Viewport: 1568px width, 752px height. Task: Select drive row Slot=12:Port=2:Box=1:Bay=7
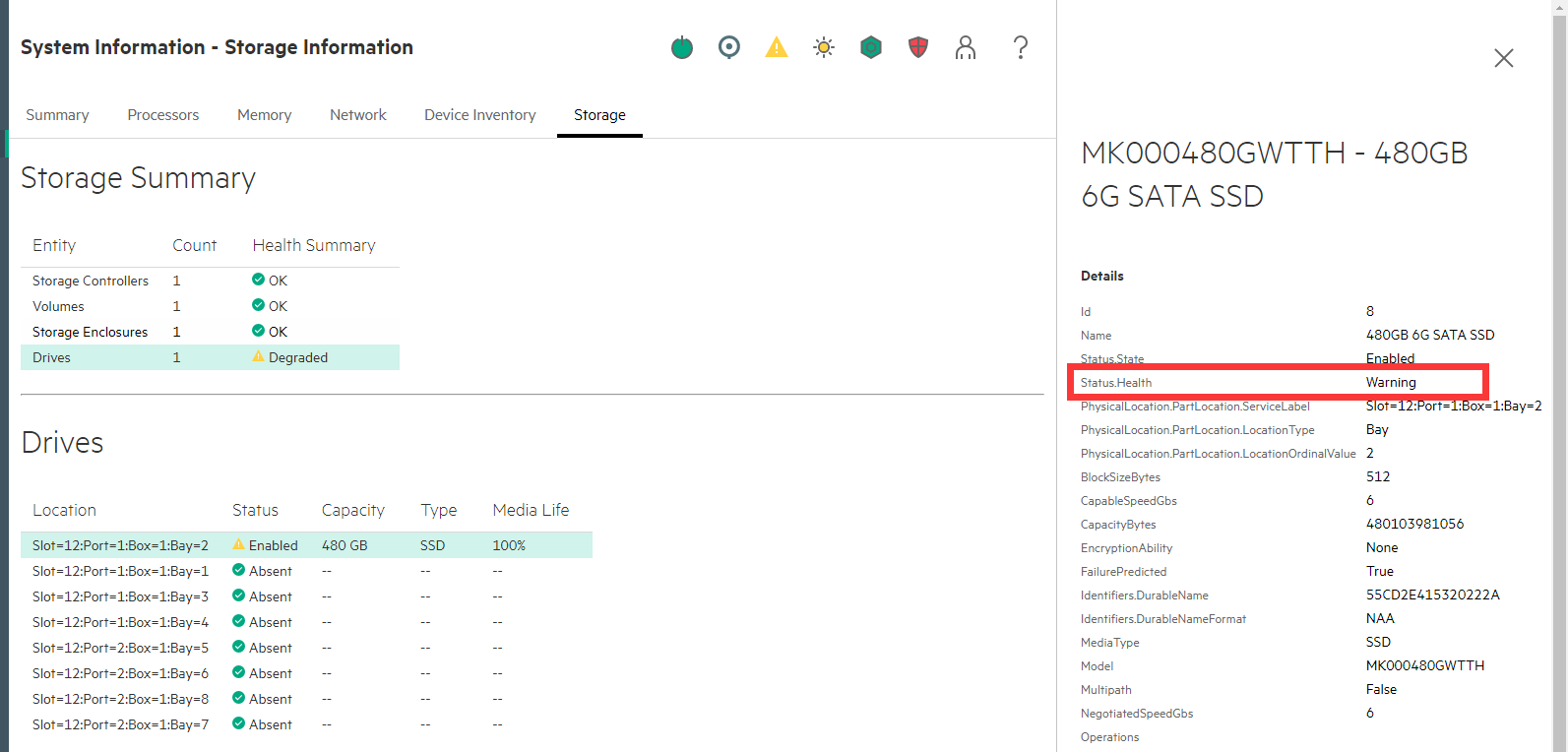tap(306, 724)
